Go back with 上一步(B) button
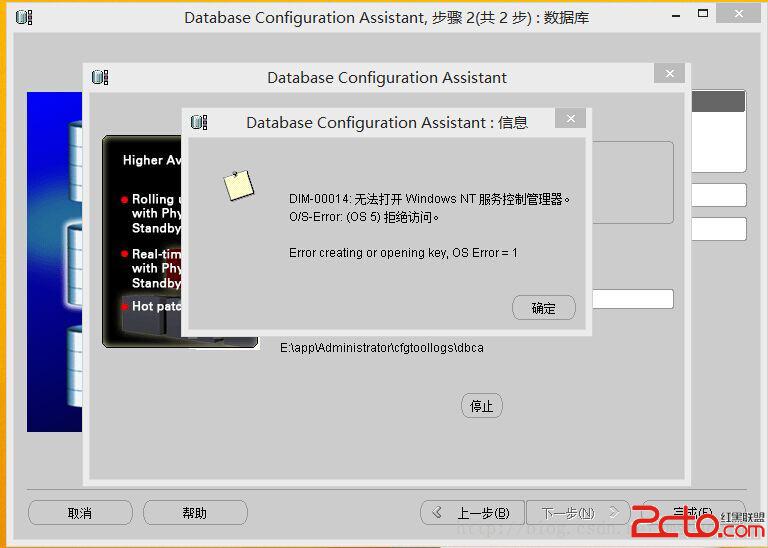Image resolution: width=768 pixels, height=548 pixels. [472, 513]
